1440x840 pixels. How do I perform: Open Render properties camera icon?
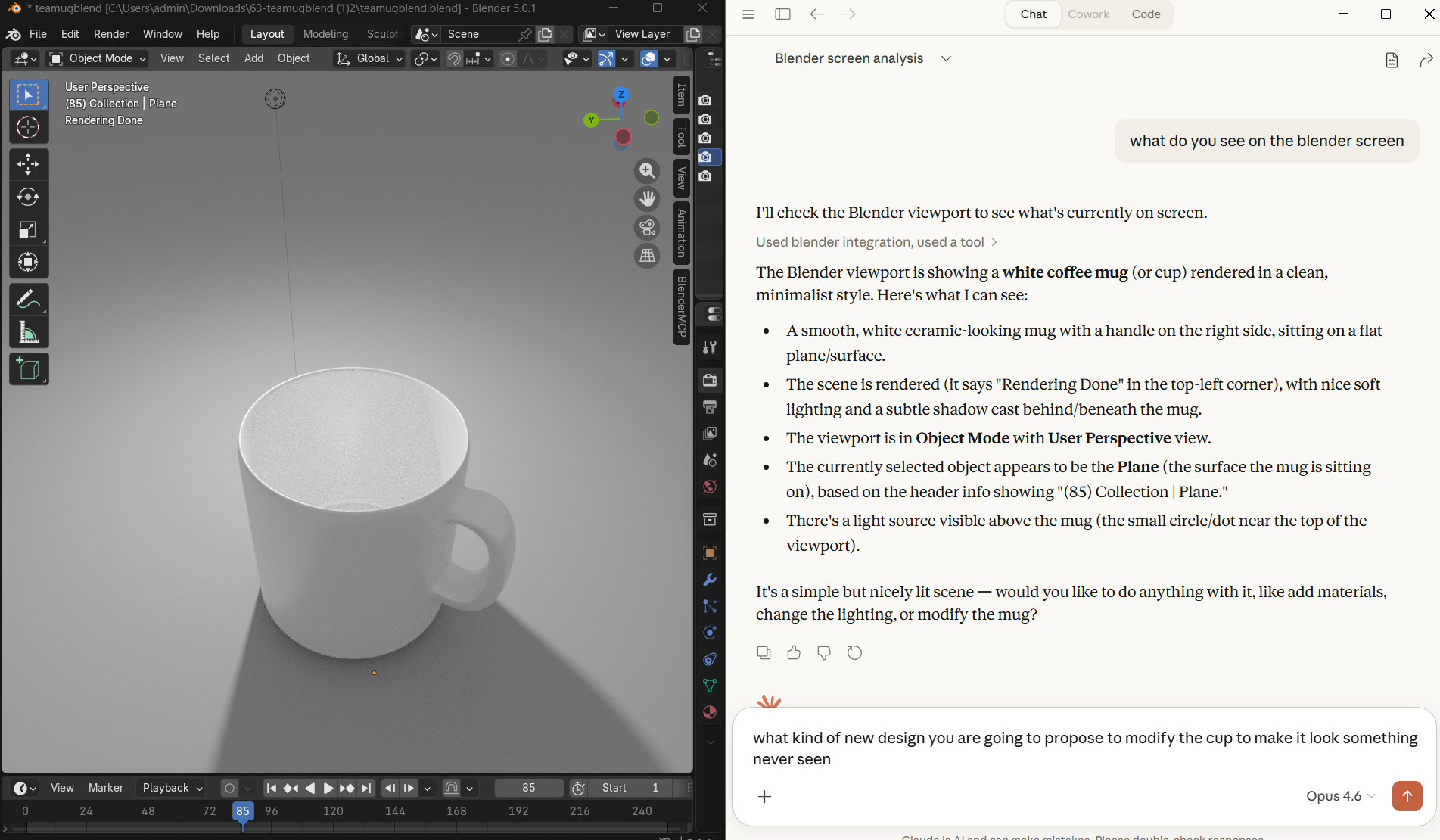pos(709,381)
